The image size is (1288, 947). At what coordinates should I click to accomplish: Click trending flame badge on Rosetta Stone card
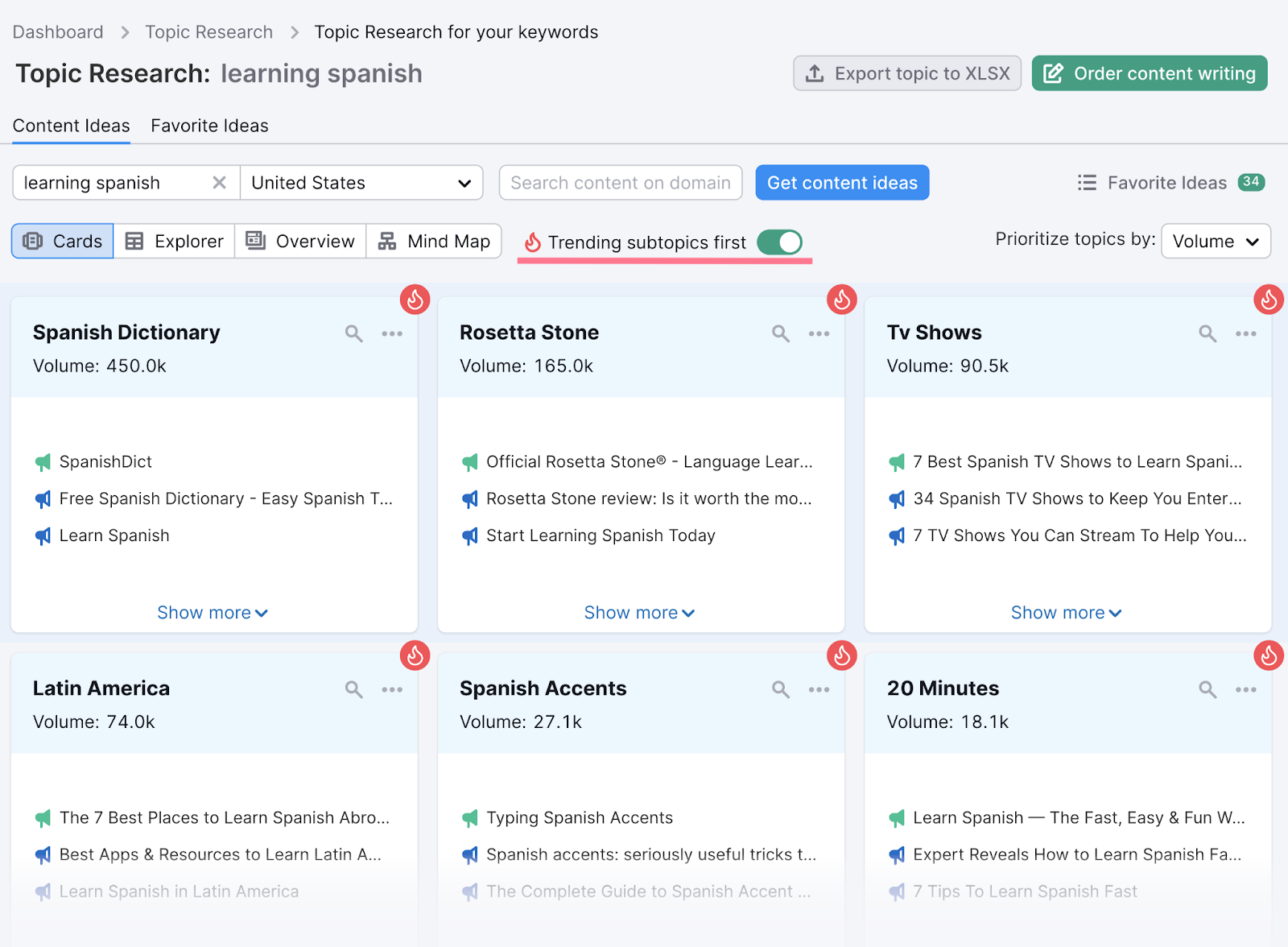coord(842,300)
